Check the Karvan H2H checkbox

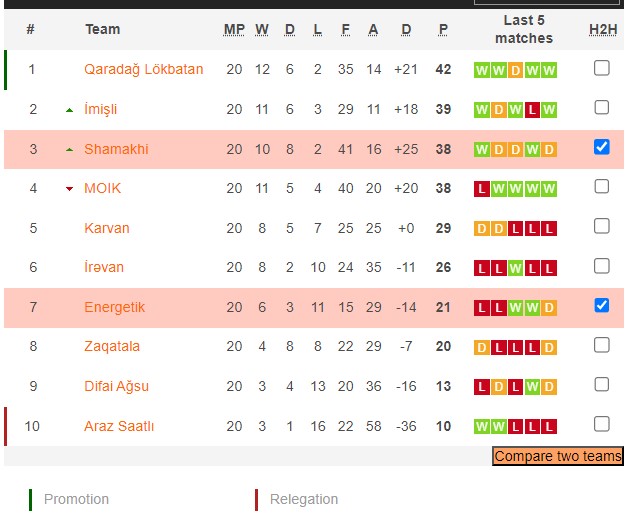click(x=601, y=226)
